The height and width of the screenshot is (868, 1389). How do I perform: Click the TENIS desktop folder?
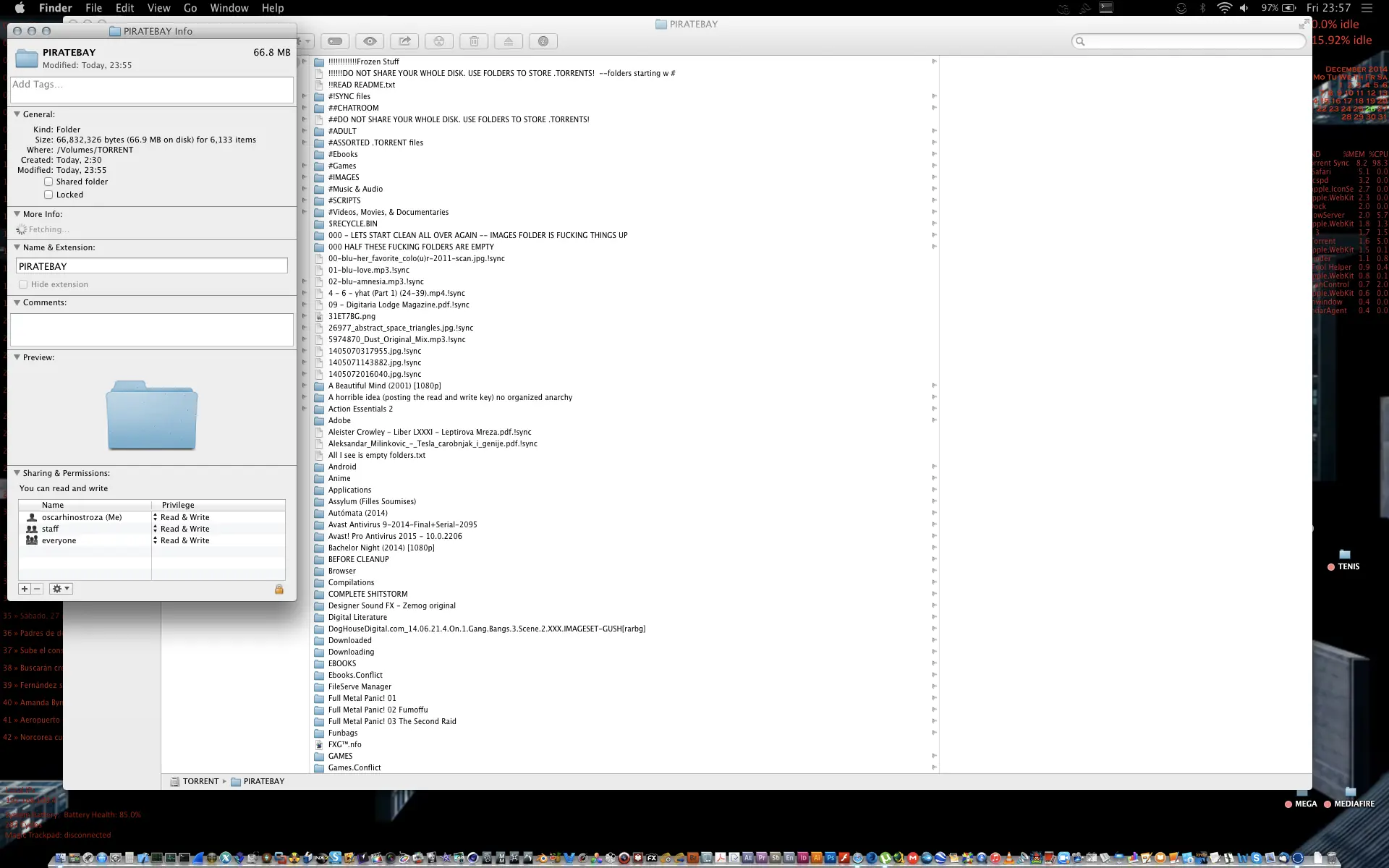(1344, 560)
